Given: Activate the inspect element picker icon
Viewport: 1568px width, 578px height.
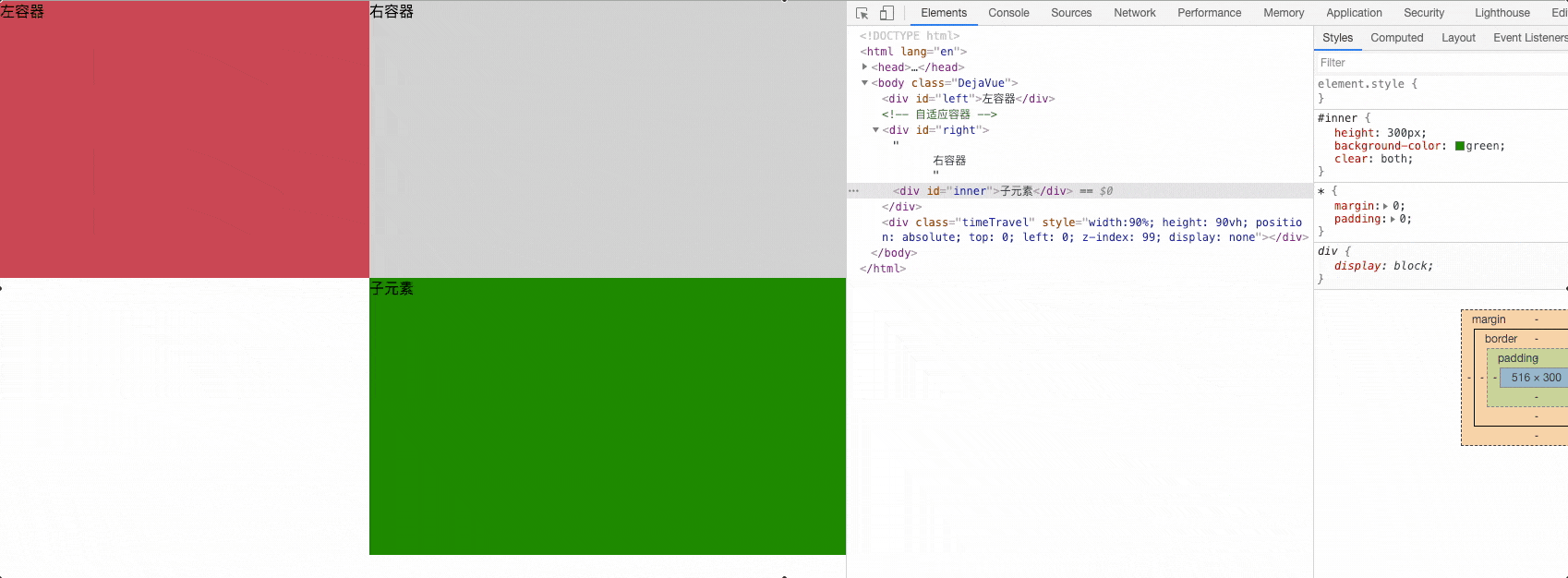Looking at the screenshot, I should 862,13.
